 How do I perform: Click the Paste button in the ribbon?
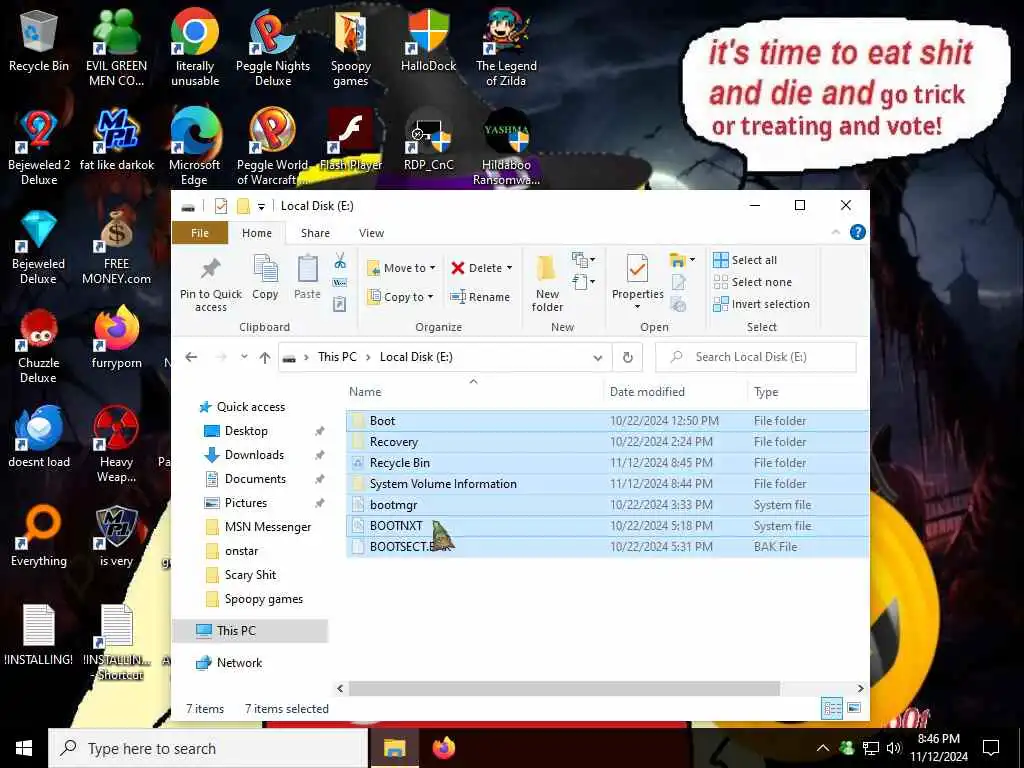[x=307, y=278]
